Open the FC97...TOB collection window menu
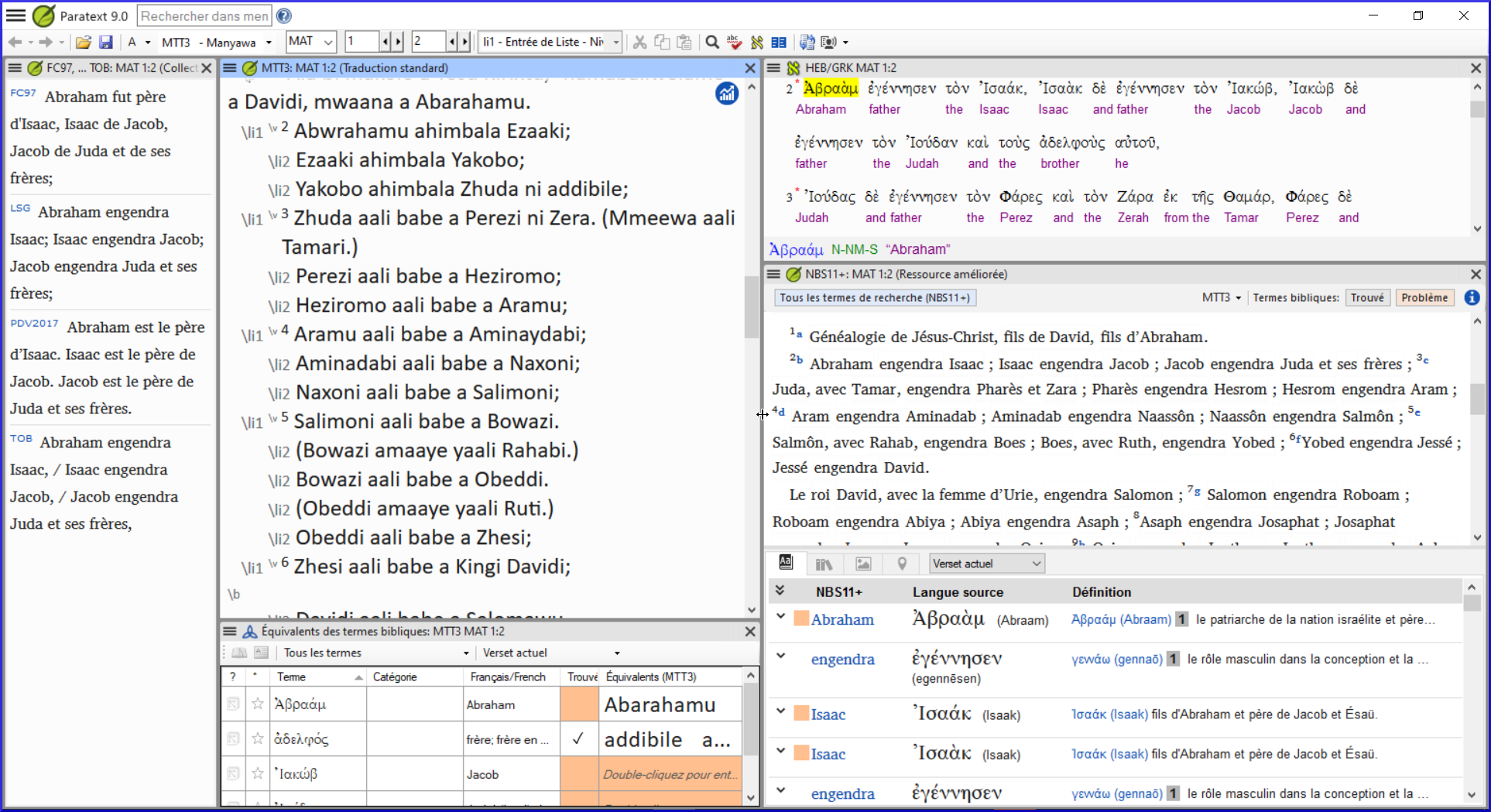This screenshot has width=1491, height=812. [x=14, y=68]
